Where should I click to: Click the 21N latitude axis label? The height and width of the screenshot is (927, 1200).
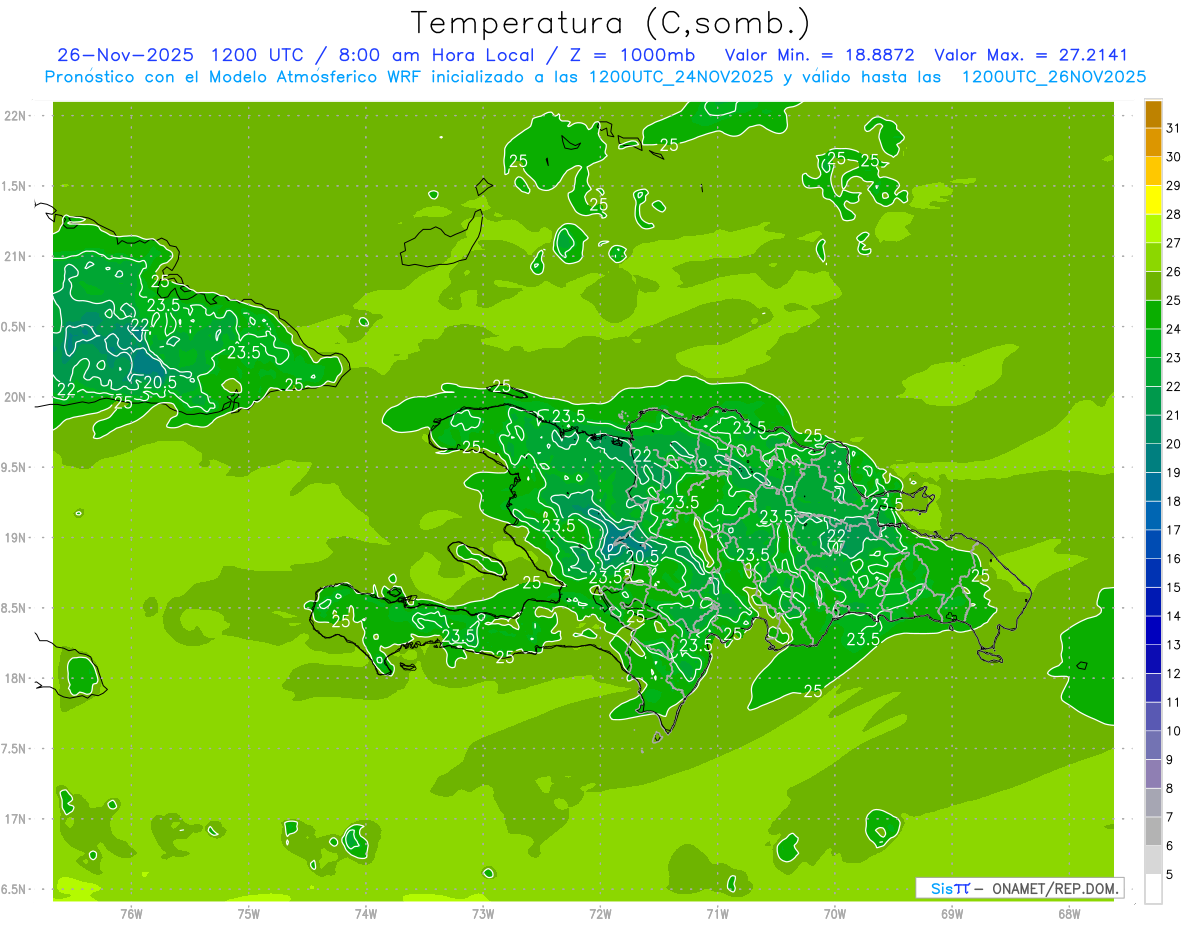click(x=16, y=256)
